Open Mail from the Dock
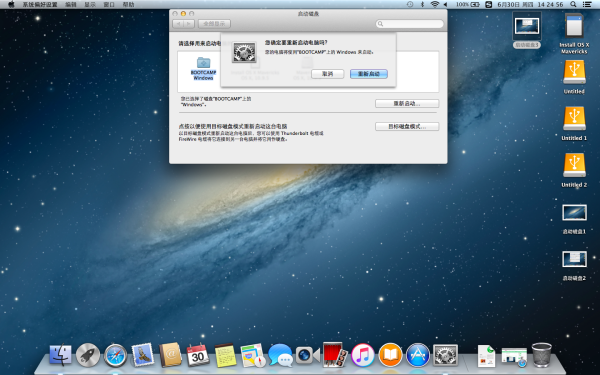Viewport: 600px width, 375px height. (x=143, y=355)
